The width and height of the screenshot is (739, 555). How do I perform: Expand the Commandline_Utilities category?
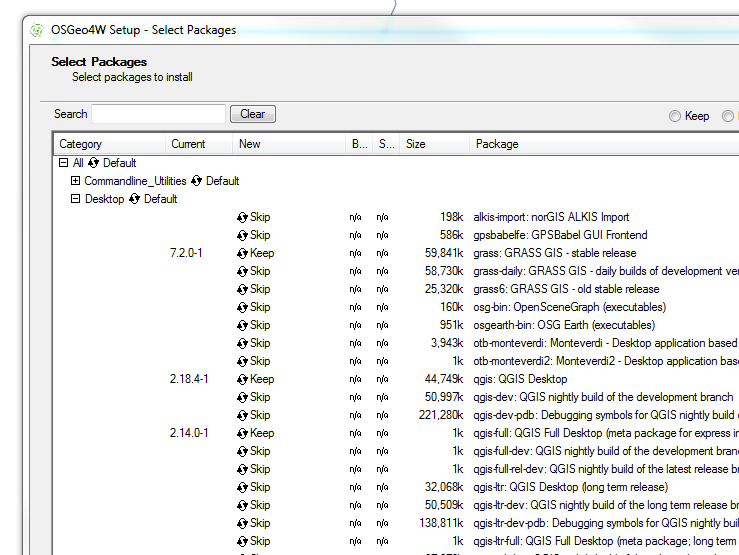(x=76, y=181)
